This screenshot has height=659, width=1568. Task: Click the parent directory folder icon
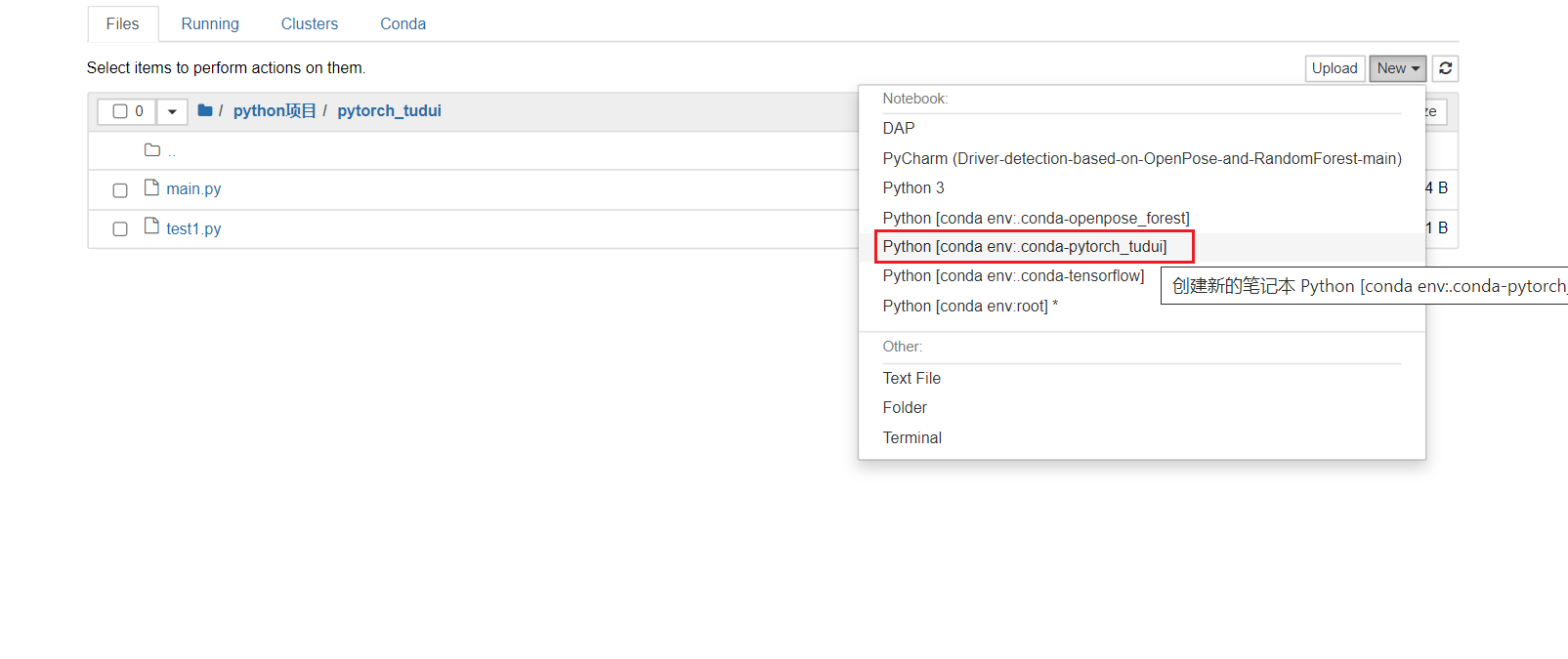coord(152,150)
